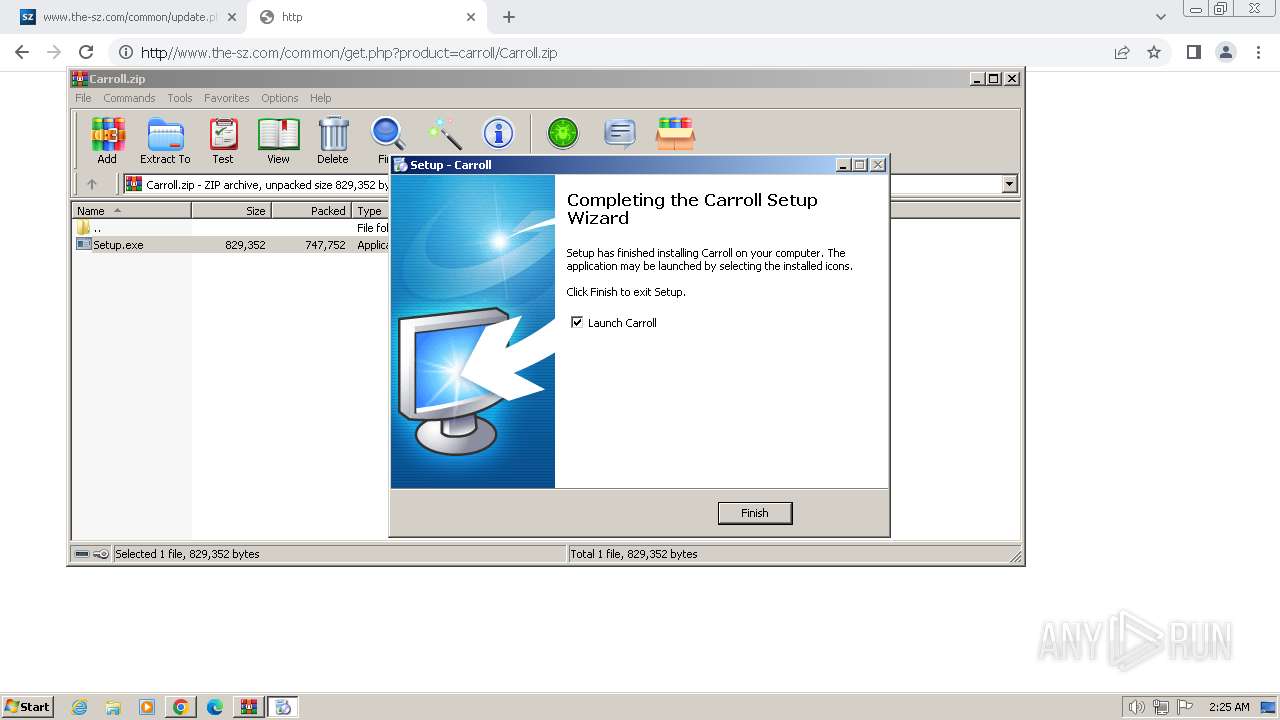Image resolution: width=1280 pixels, height=720 pixels.
Task: Open the Favorites menu
Action: (x=227, y=98)
